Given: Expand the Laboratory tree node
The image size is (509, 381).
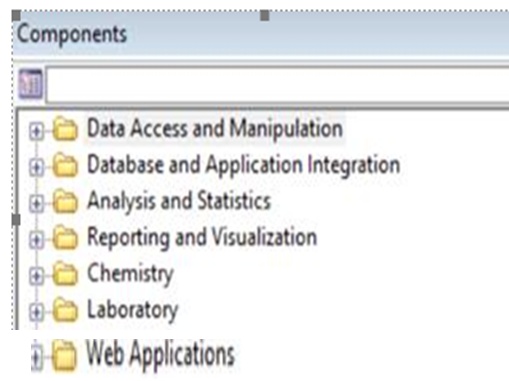Looking at the screenshot, I should [x=36, y=312].
